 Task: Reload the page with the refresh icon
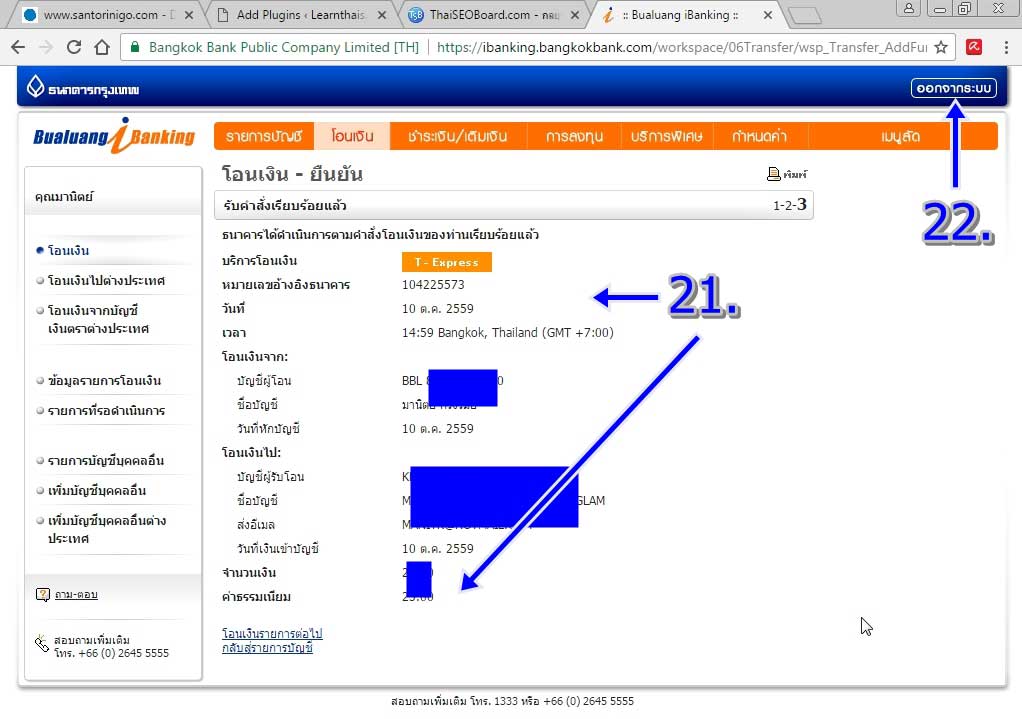click(74, 47)
